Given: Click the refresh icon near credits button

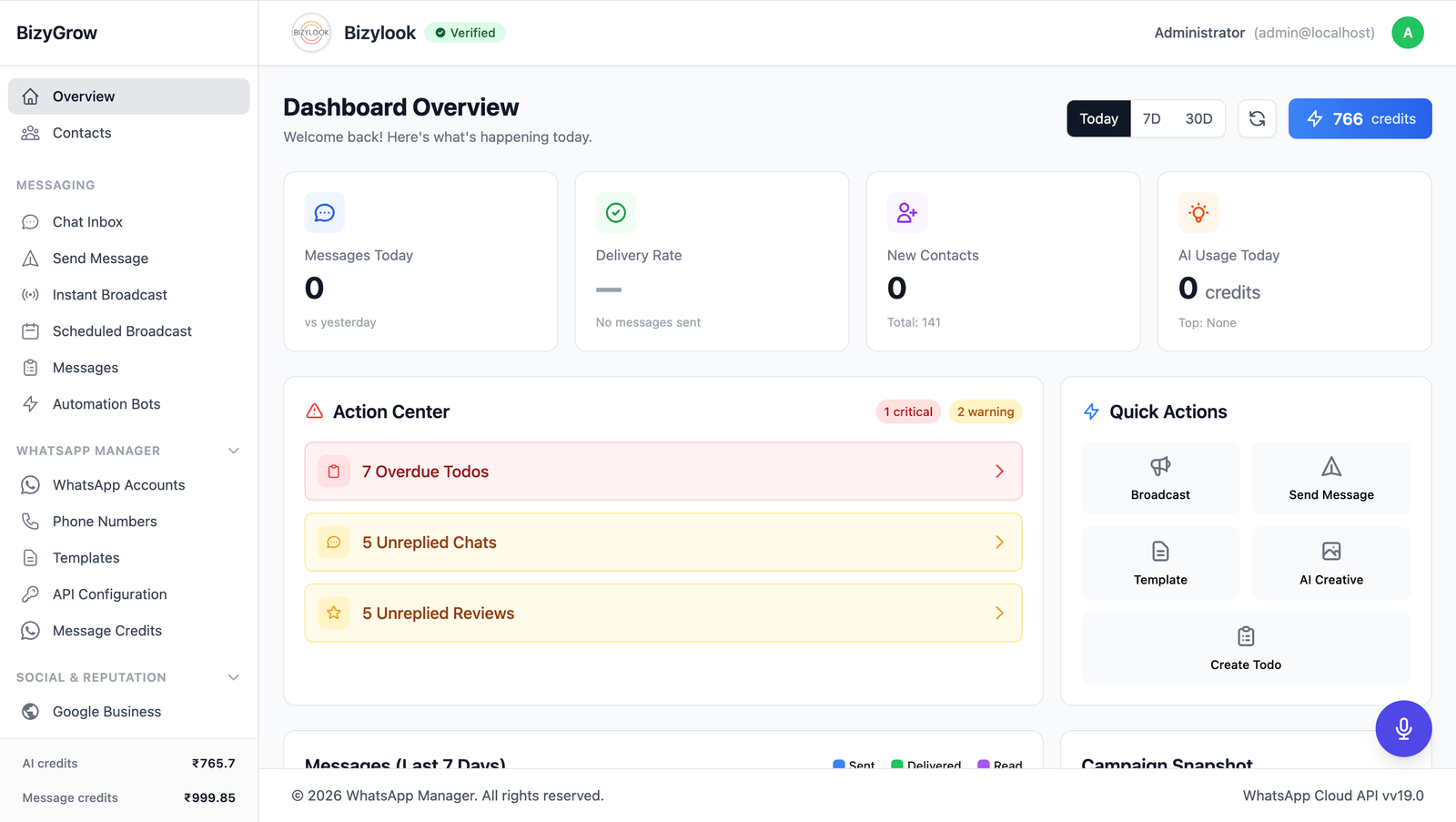Looking at the screenshot, I should 1257,118.
